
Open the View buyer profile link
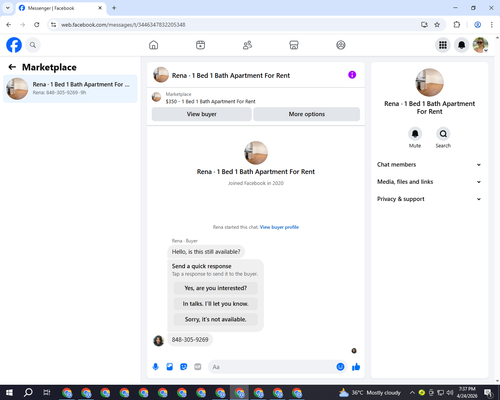(279, 227)
